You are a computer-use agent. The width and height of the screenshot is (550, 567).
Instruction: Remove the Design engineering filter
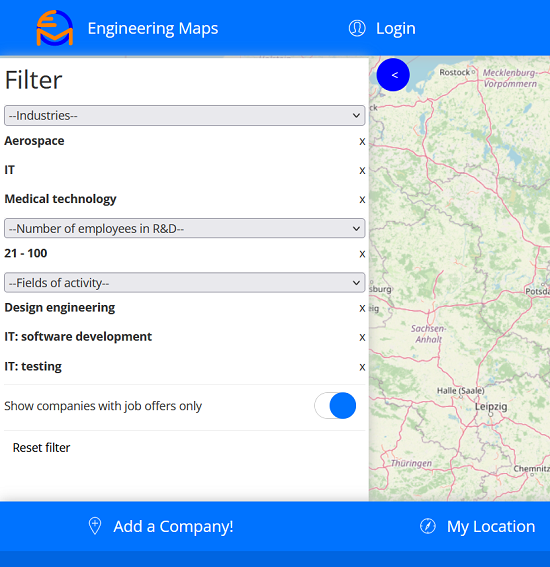[362, 308]
